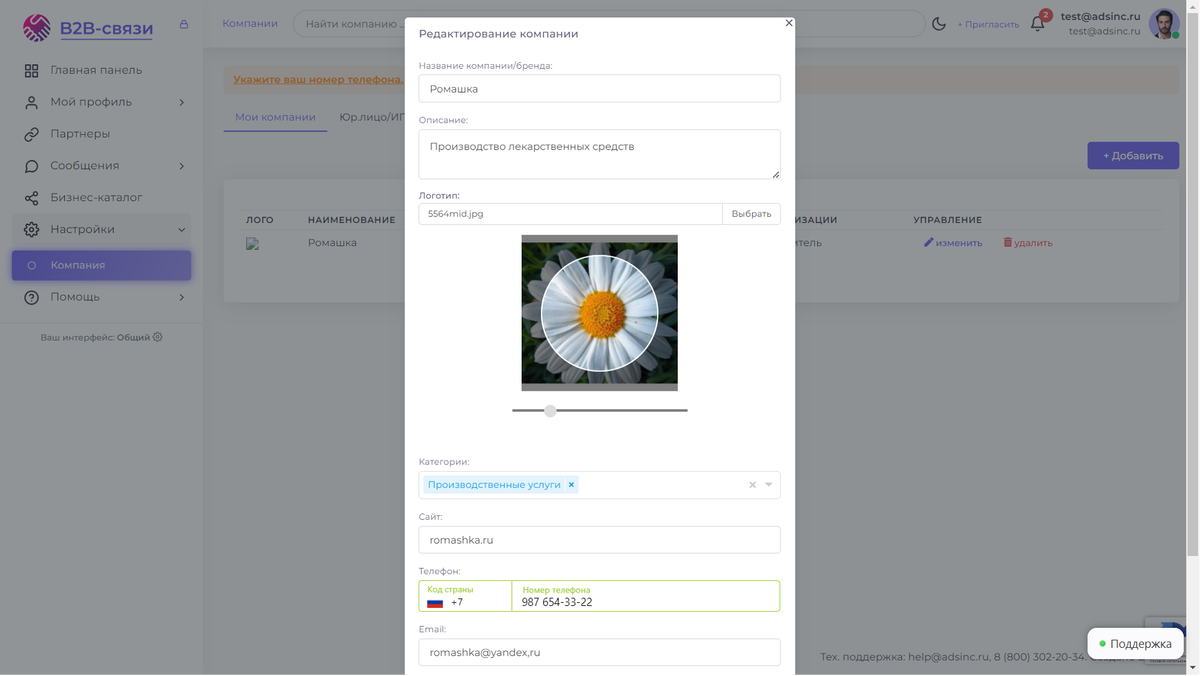Open the Партнеры menu item
Screen dimensions: 1200x676
(x=80, y=134)
